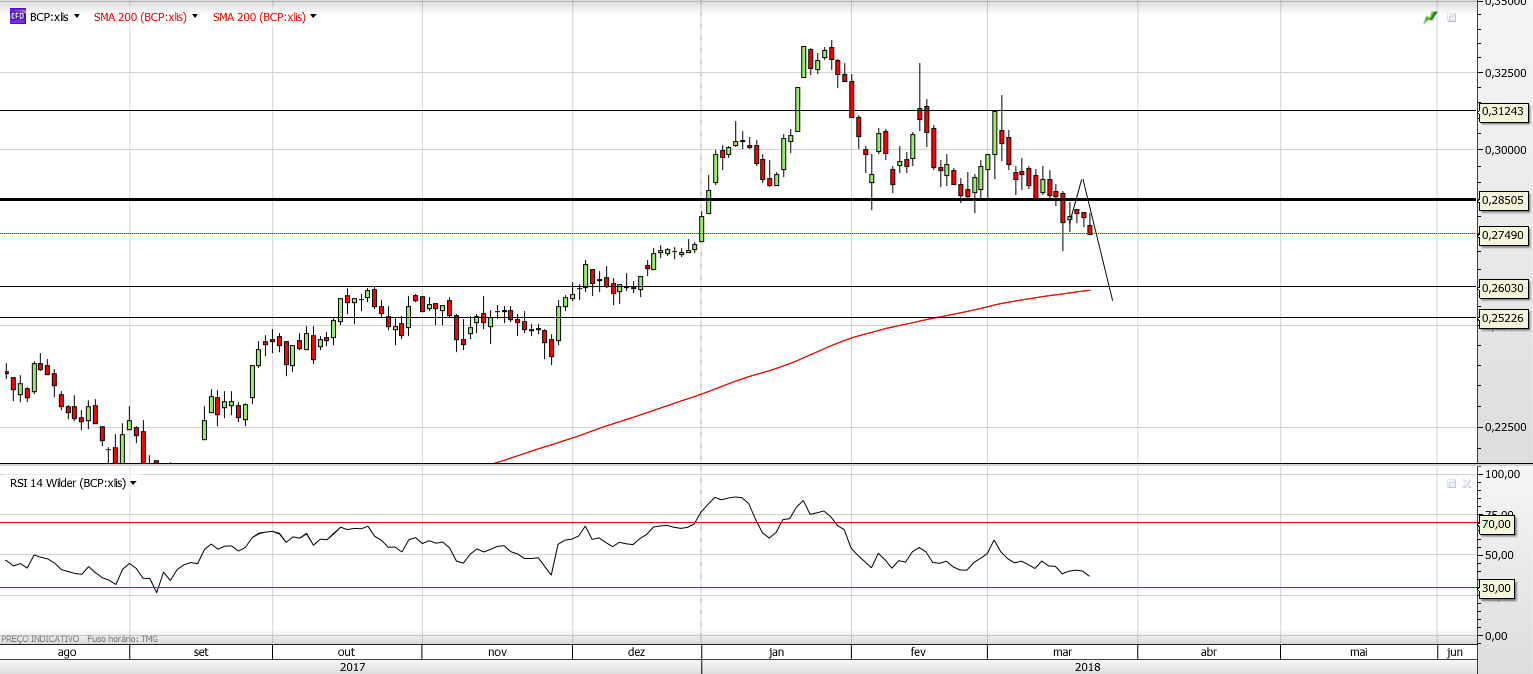Click the 0,22500 price axis value
Viewport: 1533px width, 674px height.
click(1505, 427)
